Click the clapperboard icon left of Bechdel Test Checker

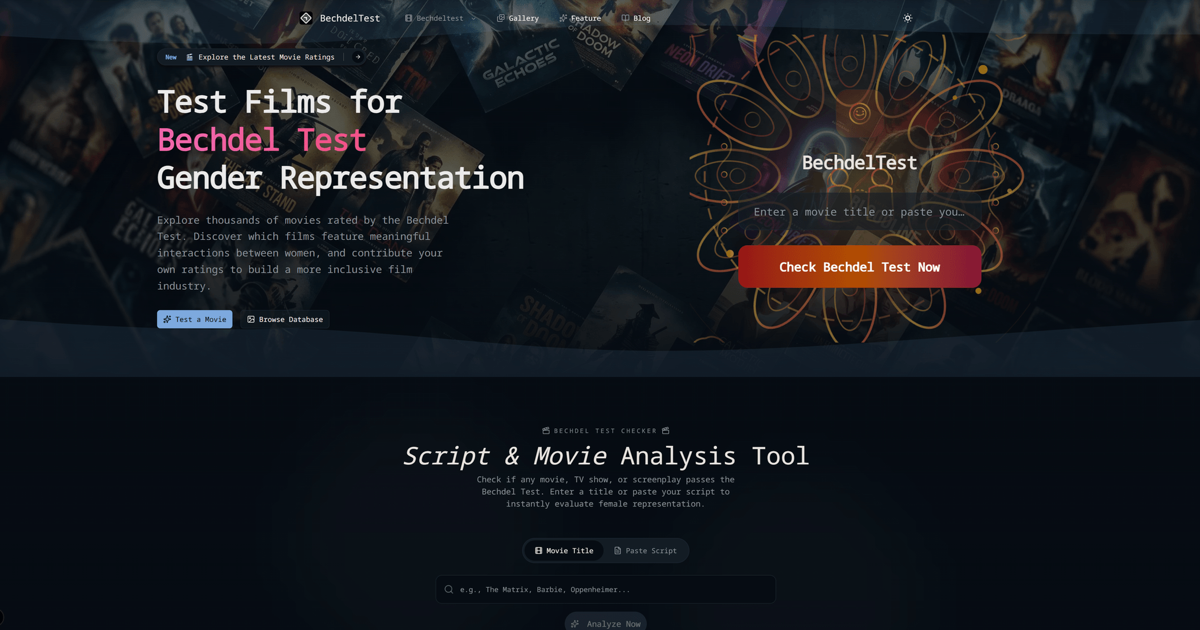546,431
